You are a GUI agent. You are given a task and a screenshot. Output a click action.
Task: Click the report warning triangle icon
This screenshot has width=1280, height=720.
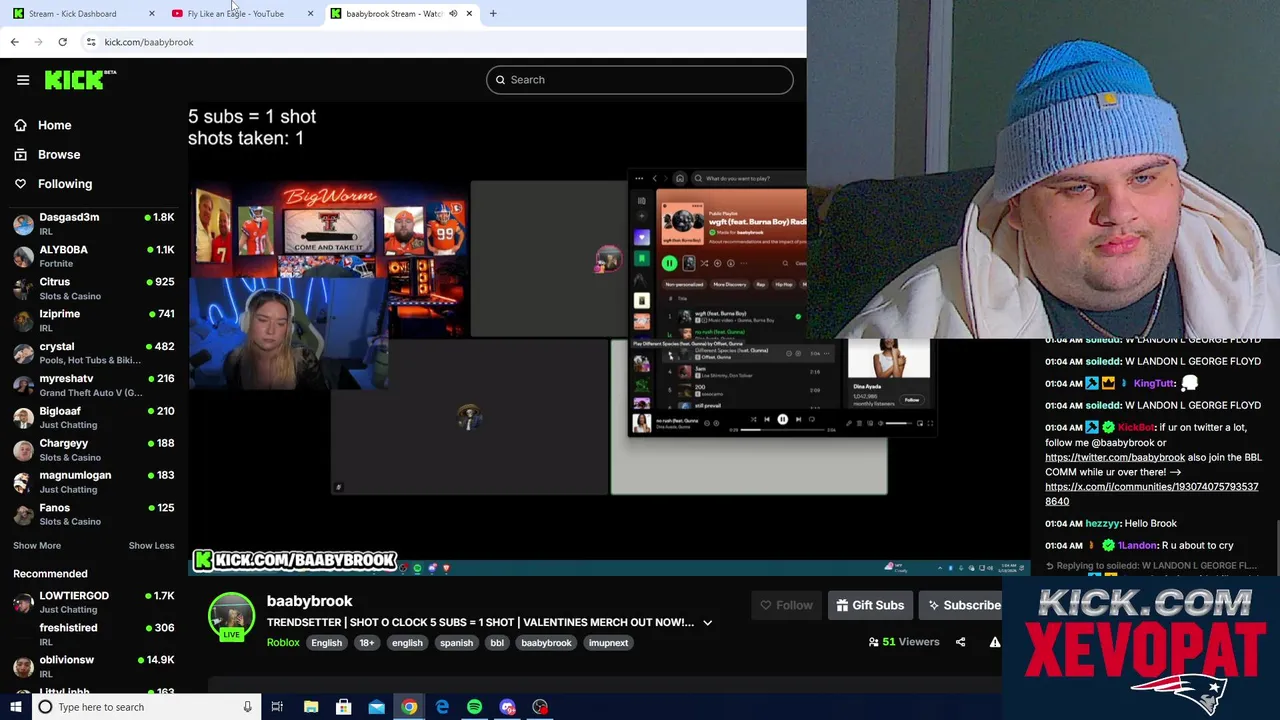pyautogui.click(x=995, y=642)
